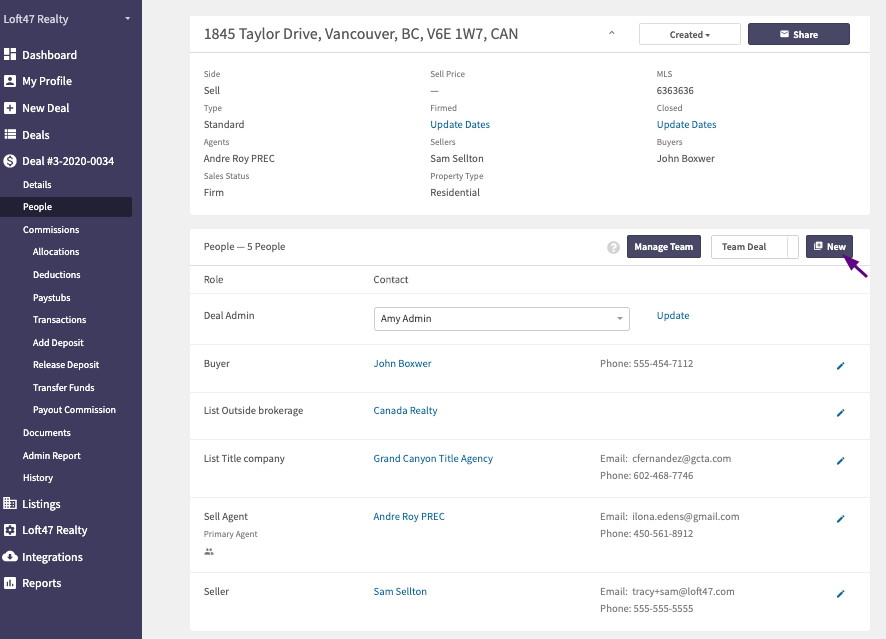Click the team members icon under Primary Agent
886x639 pixels.
coord(209,551)
